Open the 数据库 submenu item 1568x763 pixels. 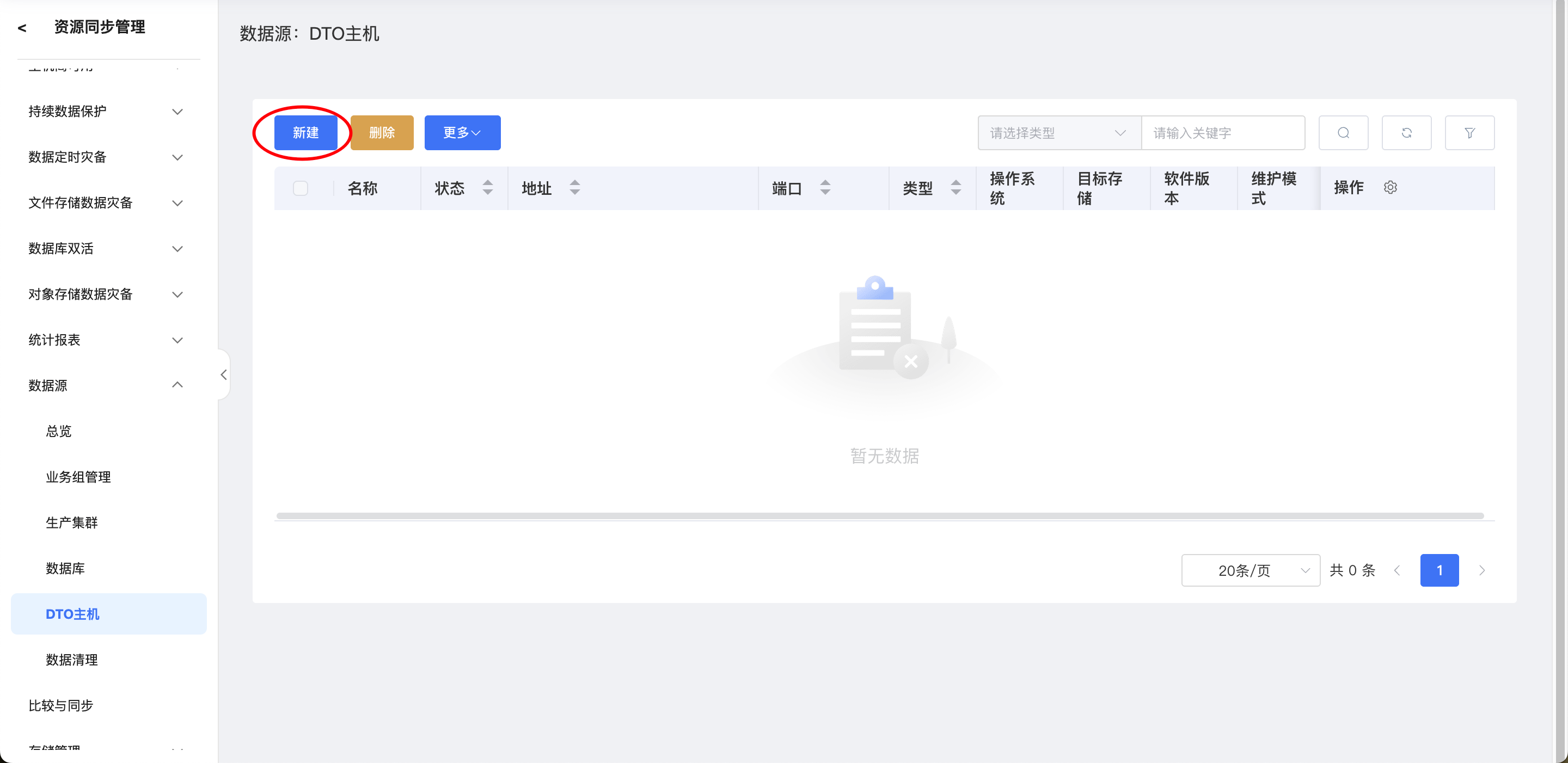tap(65, 568)
